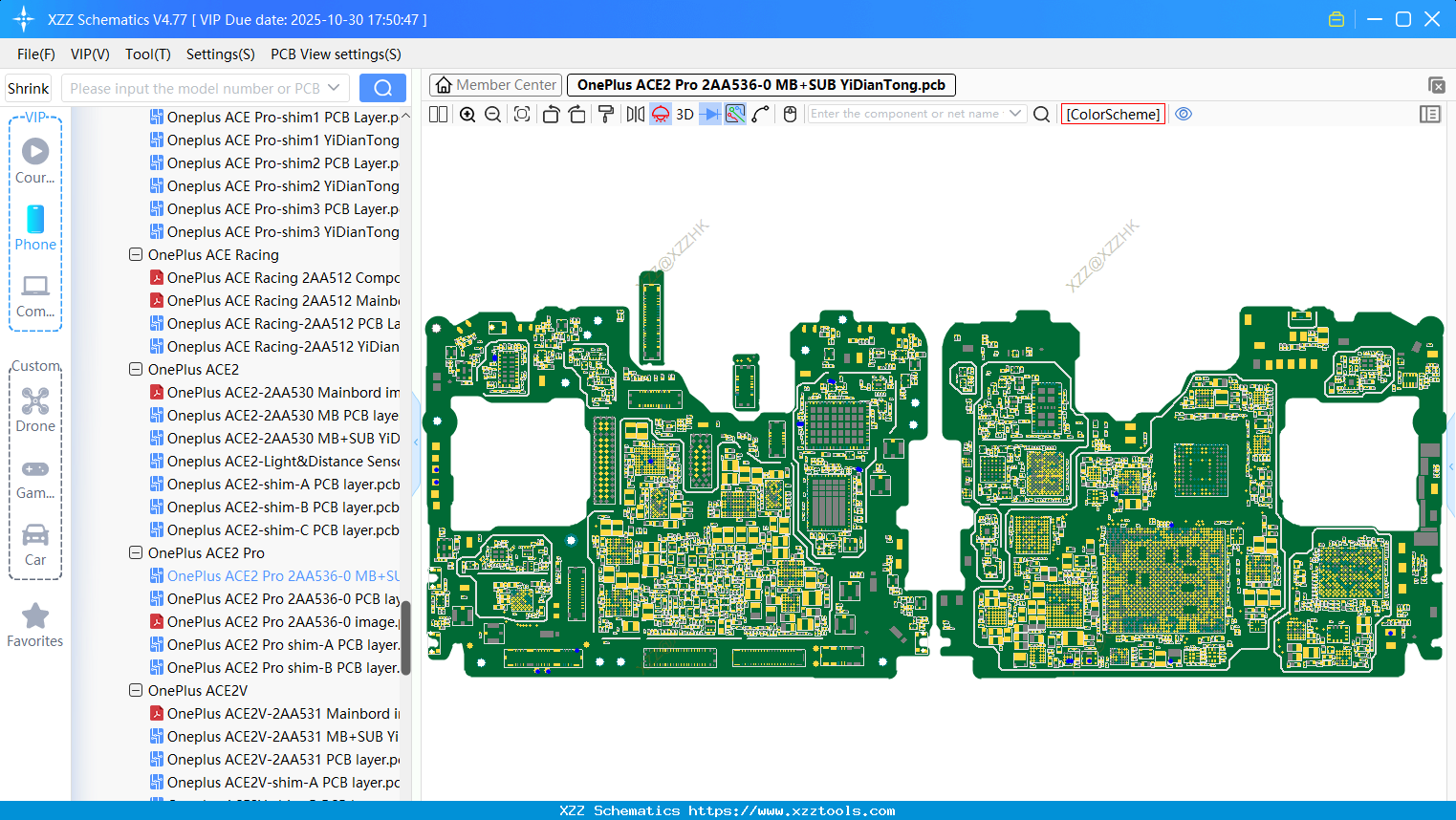Open the component or net name dropdown
Screen dimensions: 1456x820
point(1015,114)
